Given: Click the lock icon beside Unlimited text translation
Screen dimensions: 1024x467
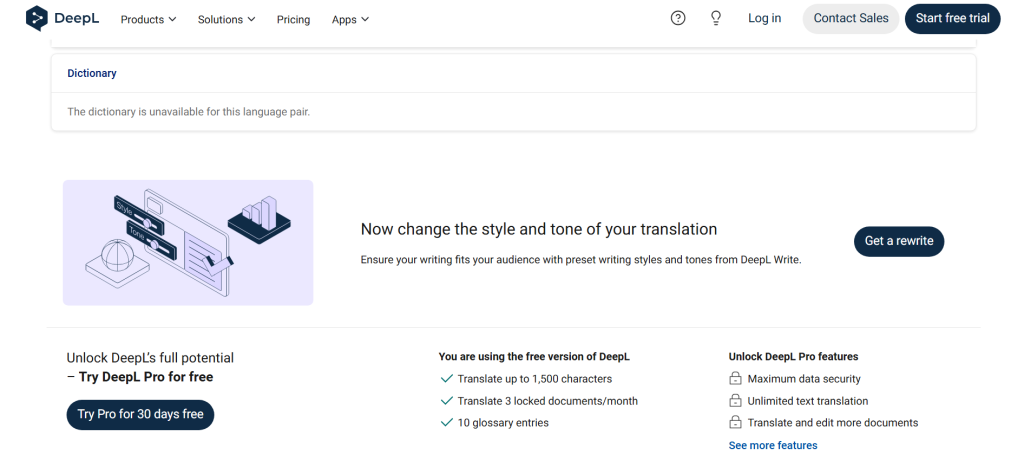Looking at the screenshot, I should 735,401.
